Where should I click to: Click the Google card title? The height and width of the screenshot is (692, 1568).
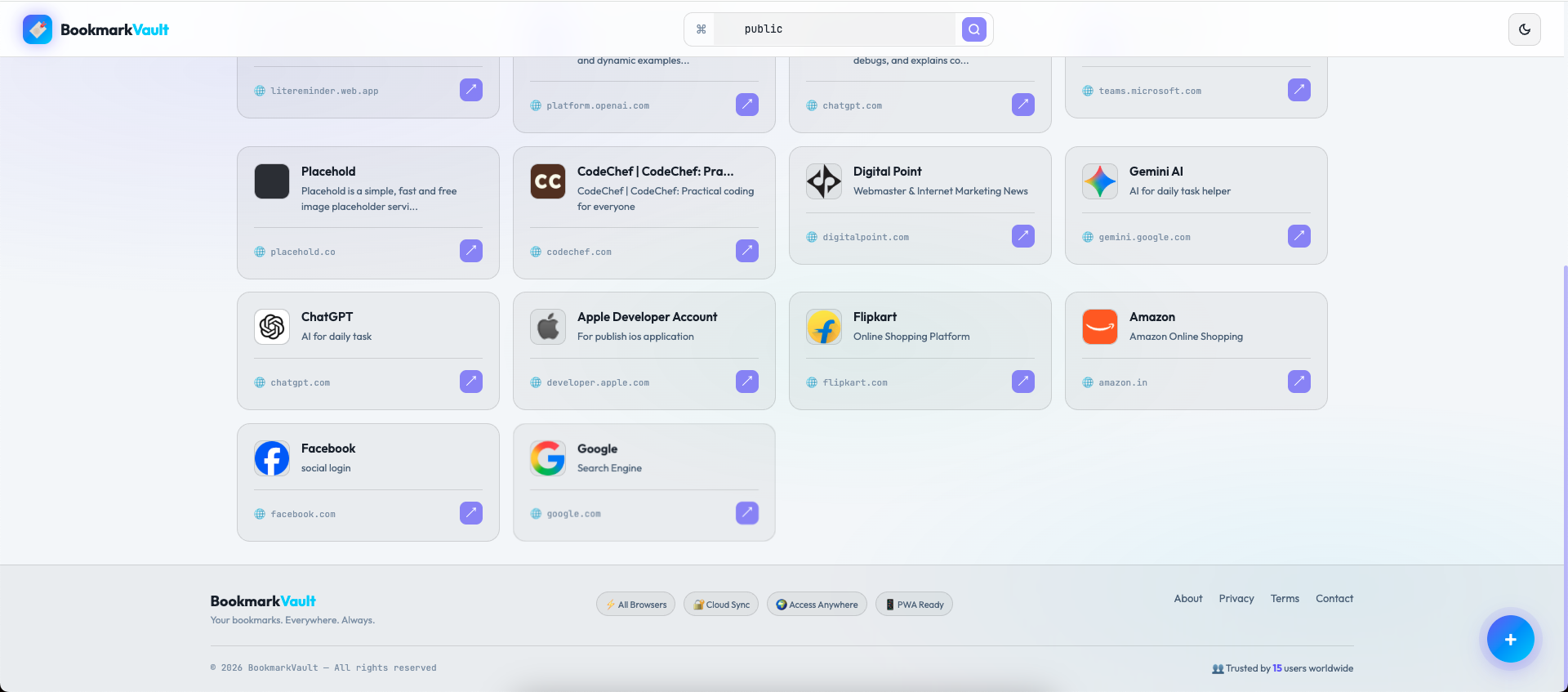point(598,449)
